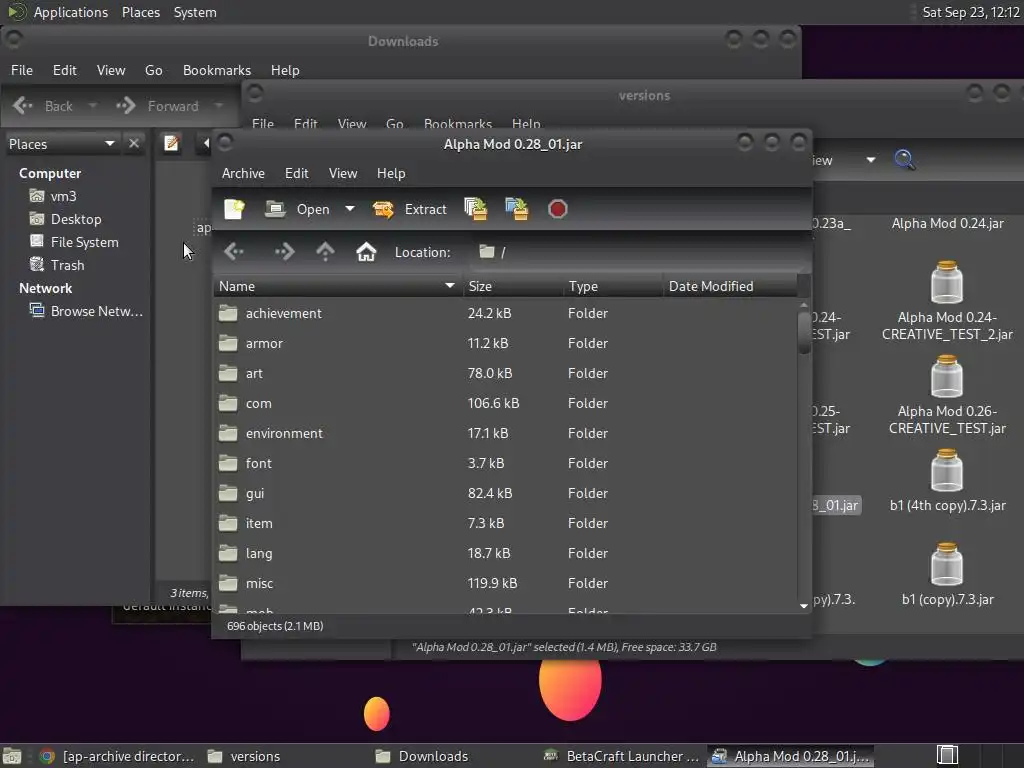This screenshot has height=768, width=1024.
Task: Click Extract in the archive toolbar
Action: click(x=409, y=209)
